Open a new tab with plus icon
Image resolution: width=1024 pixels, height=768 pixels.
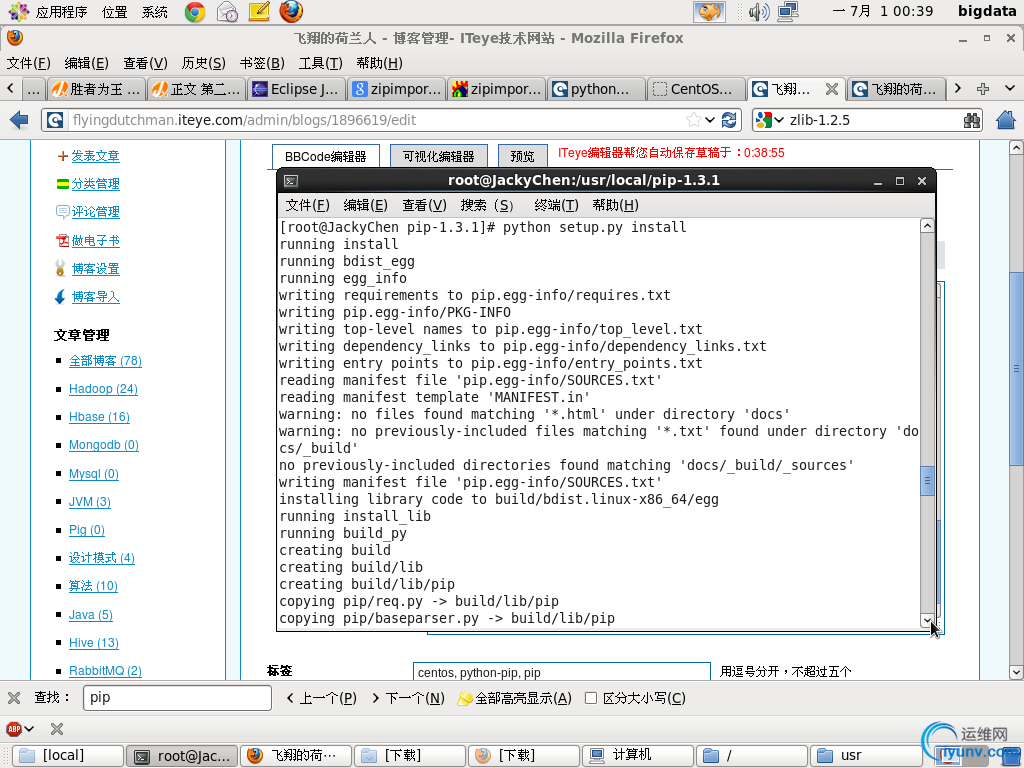(982, 88)
